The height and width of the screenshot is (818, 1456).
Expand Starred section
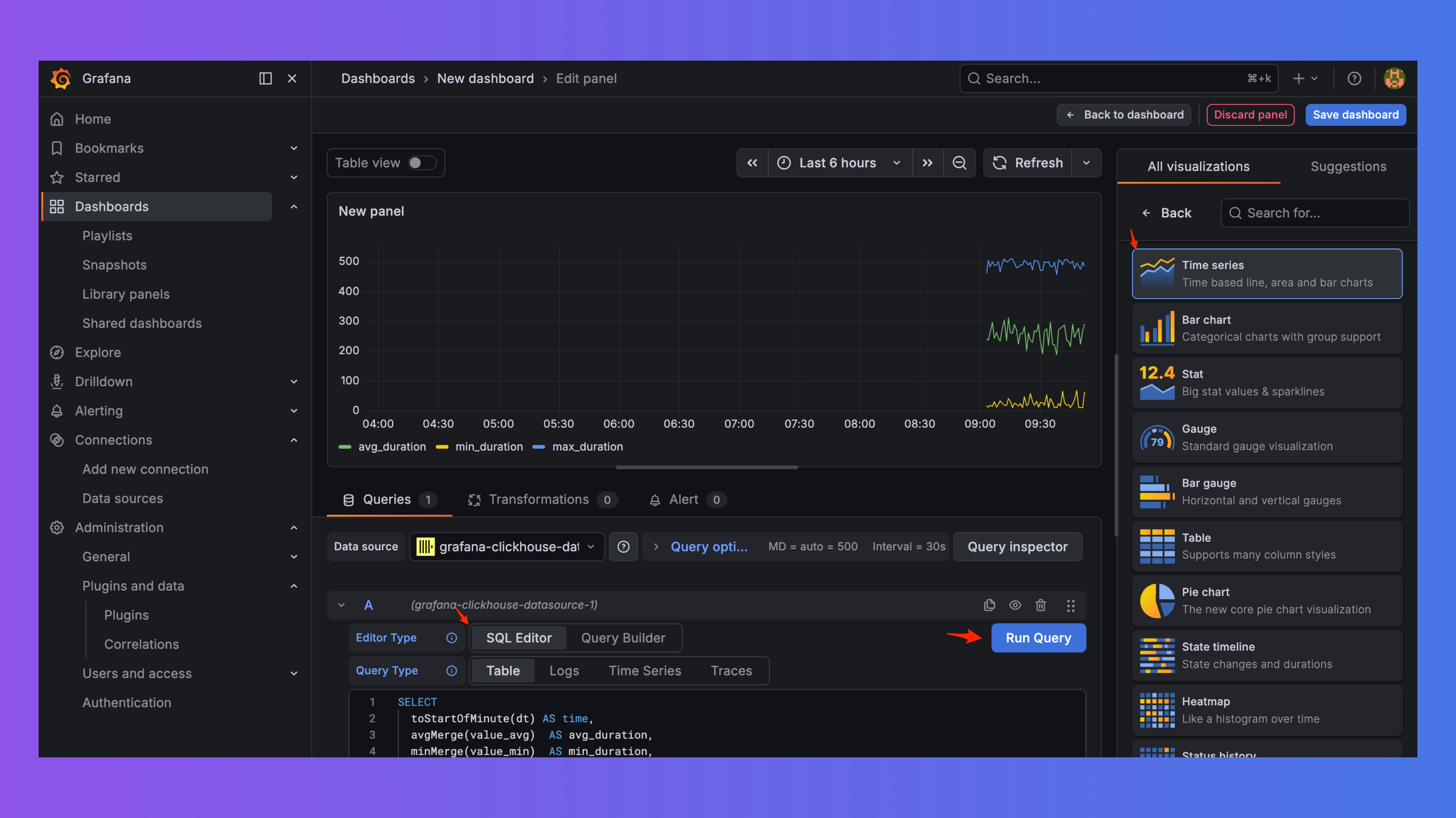[x=294, y=177]
